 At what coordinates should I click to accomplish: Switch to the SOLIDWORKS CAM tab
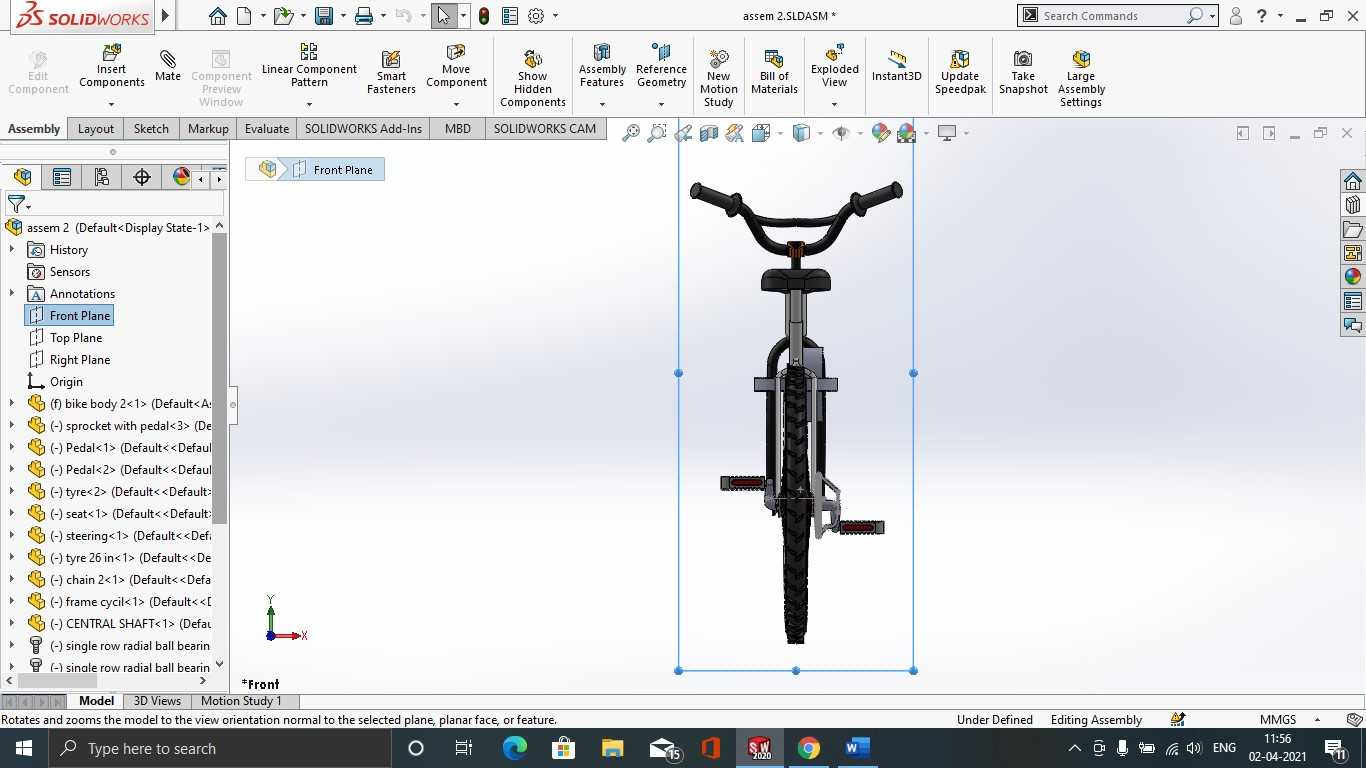click(x=544, y=129)
